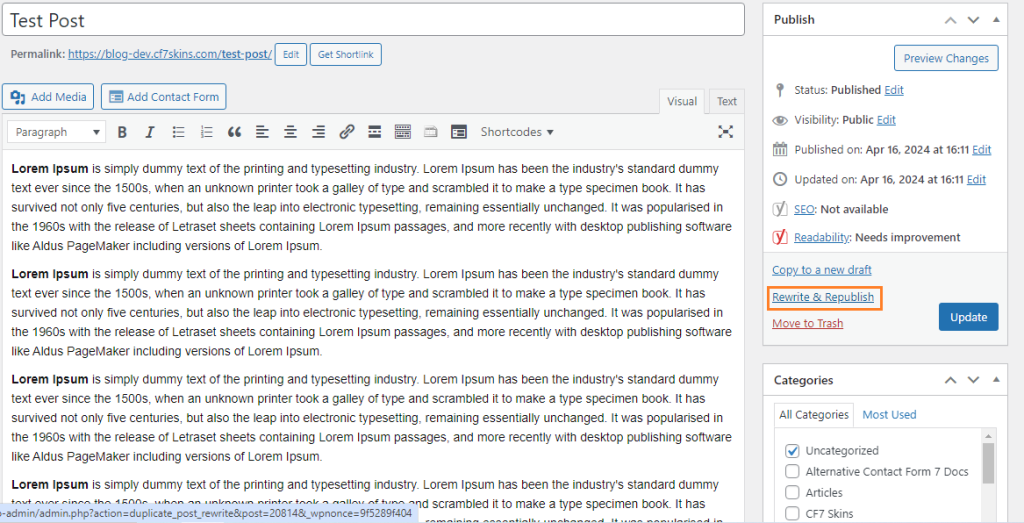
Task: Center align the text
Action: click(x=290, y=132)
